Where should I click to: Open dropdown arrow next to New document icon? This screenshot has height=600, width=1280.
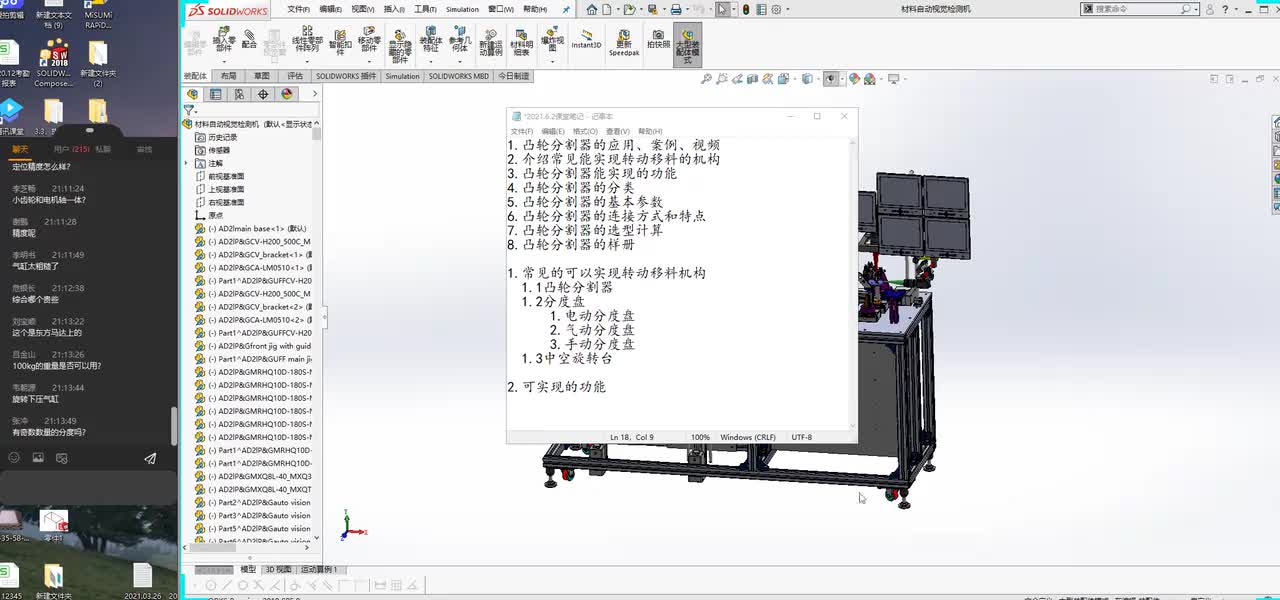tap(620, 9)
